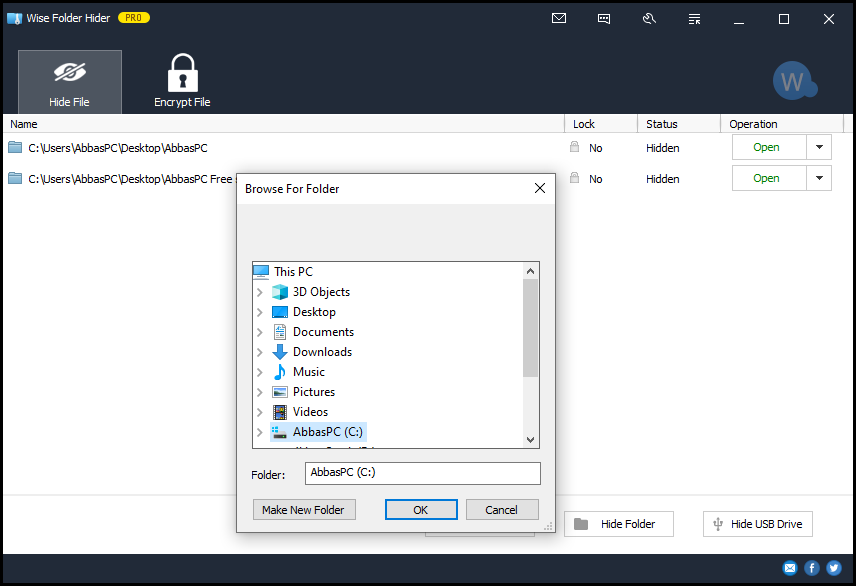Click the Hide USB Drive button

[758, 524]
